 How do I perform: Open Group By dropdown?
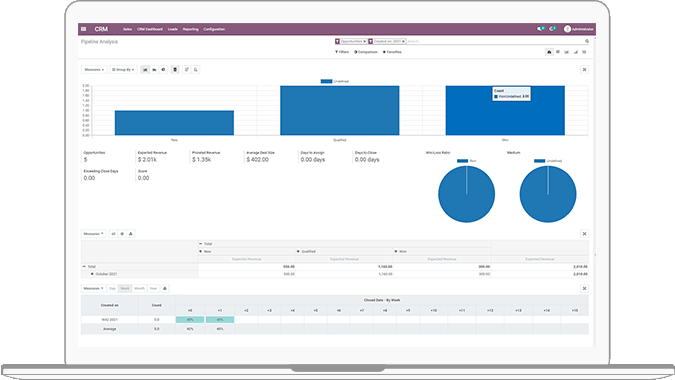[x=123, y=69]
